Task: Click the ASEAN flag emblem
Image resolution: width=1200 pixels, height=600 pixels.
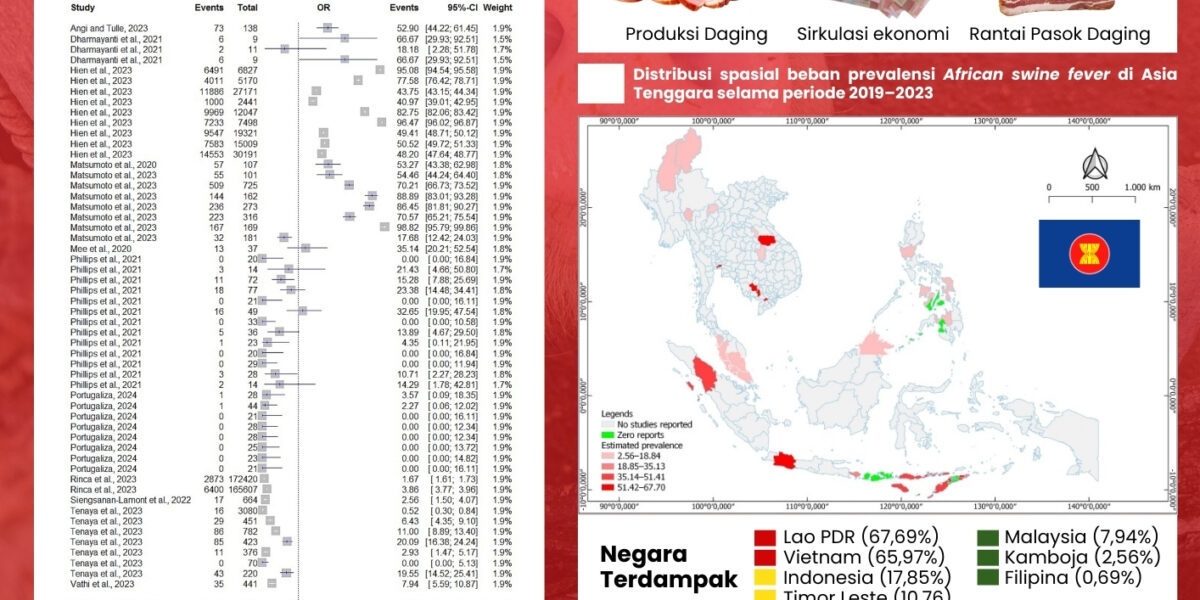Action: coord(1089,254)
